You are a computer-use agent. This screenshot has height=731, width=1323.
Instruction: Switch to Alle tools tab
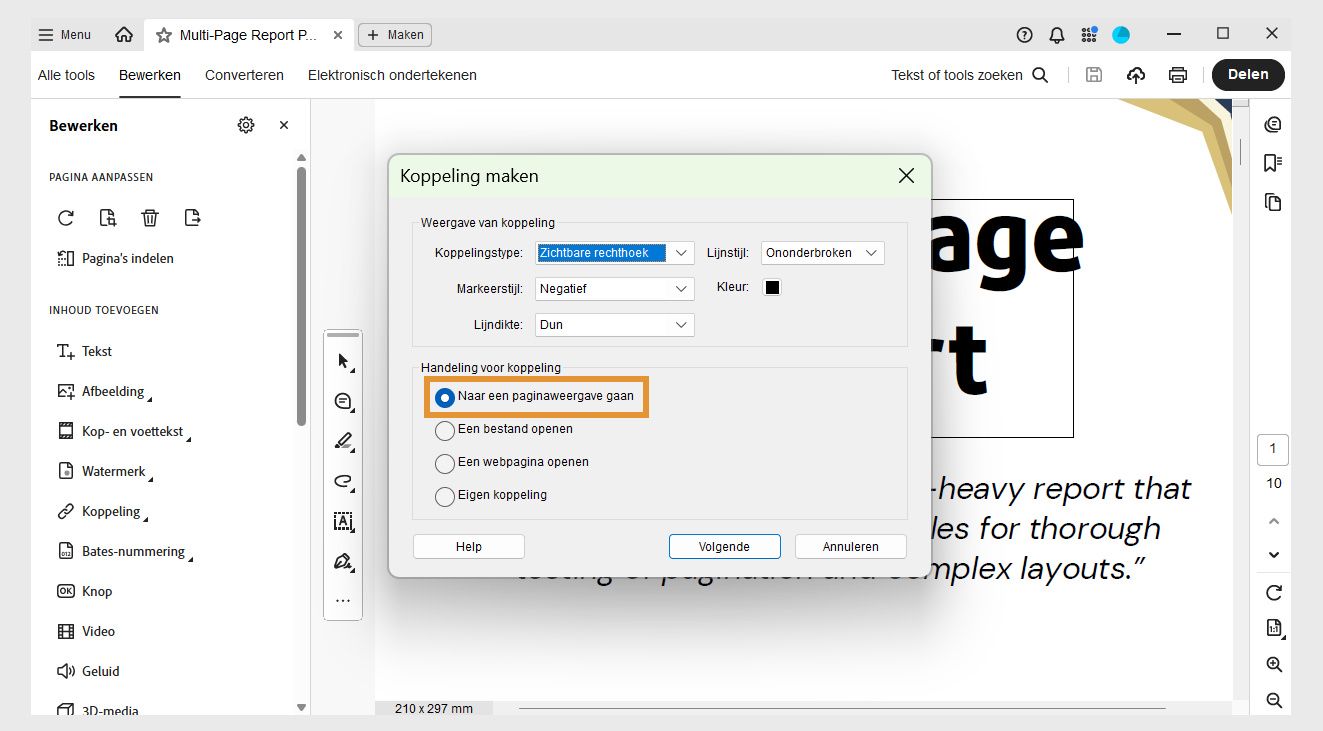[x=66, y=75]
